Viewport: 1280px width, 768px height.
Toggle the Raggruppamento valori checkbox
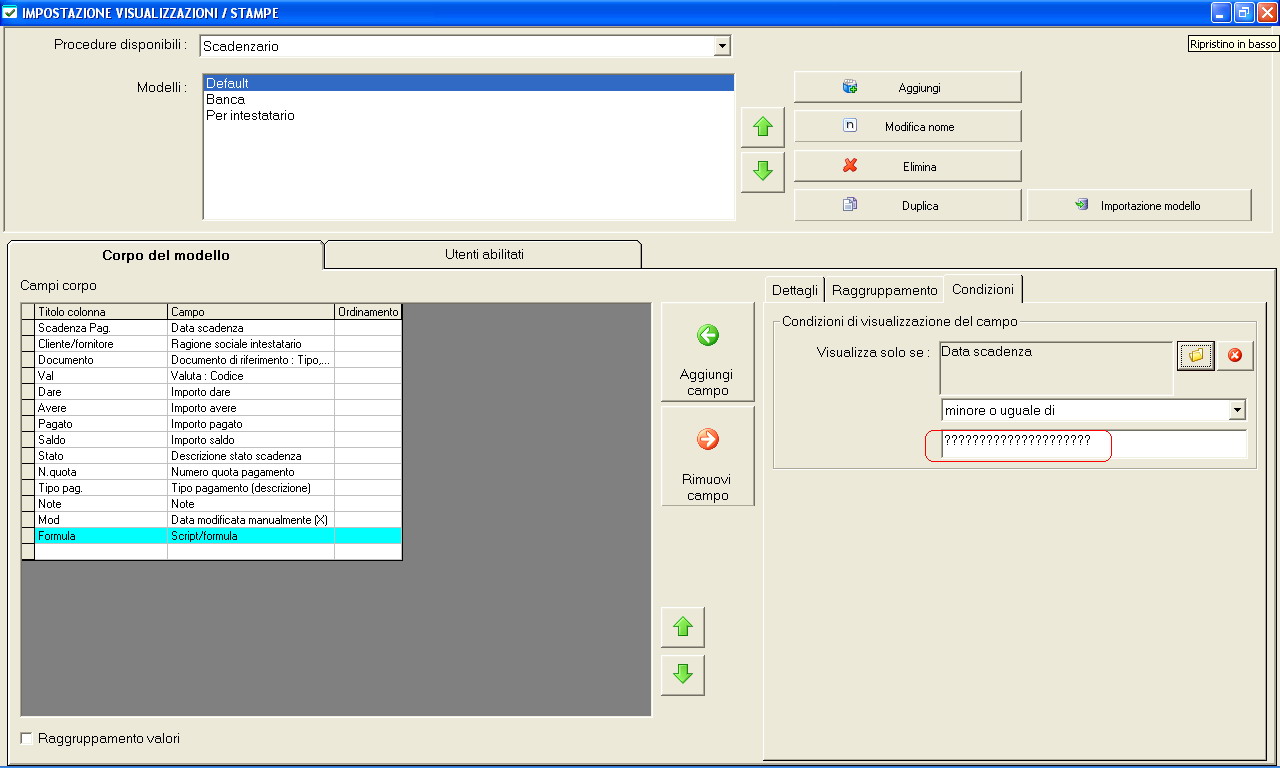click(x=27, y=739)
